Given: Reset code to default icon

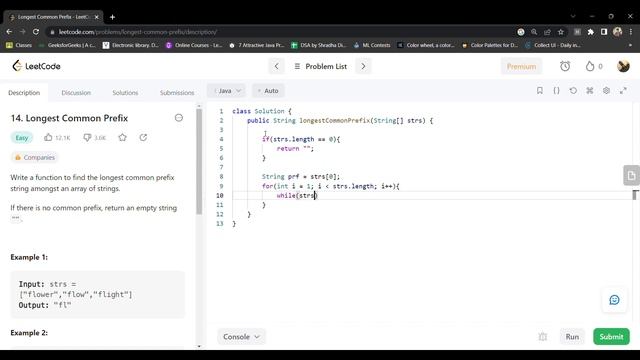Looking at the screenshot, I should click(573, 91).
